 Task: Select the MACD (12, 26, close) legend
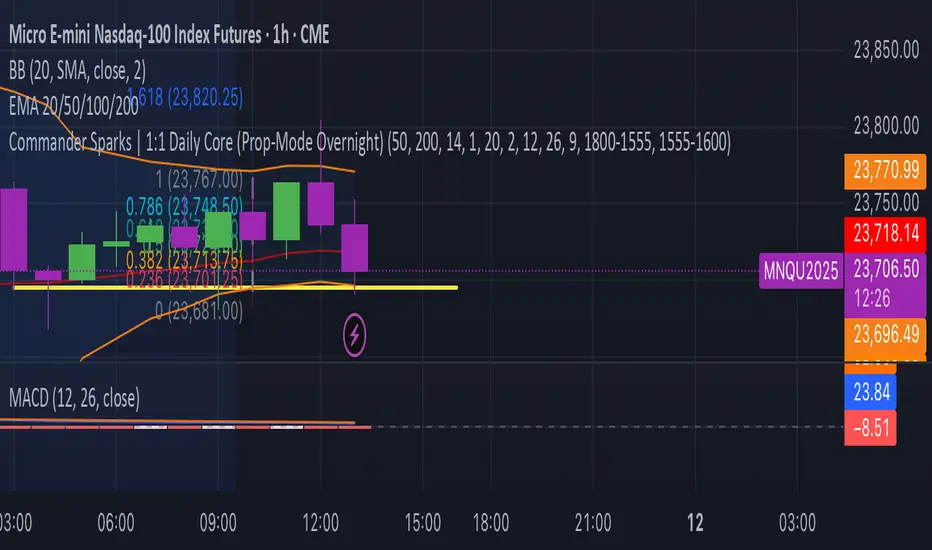point(75,398)
